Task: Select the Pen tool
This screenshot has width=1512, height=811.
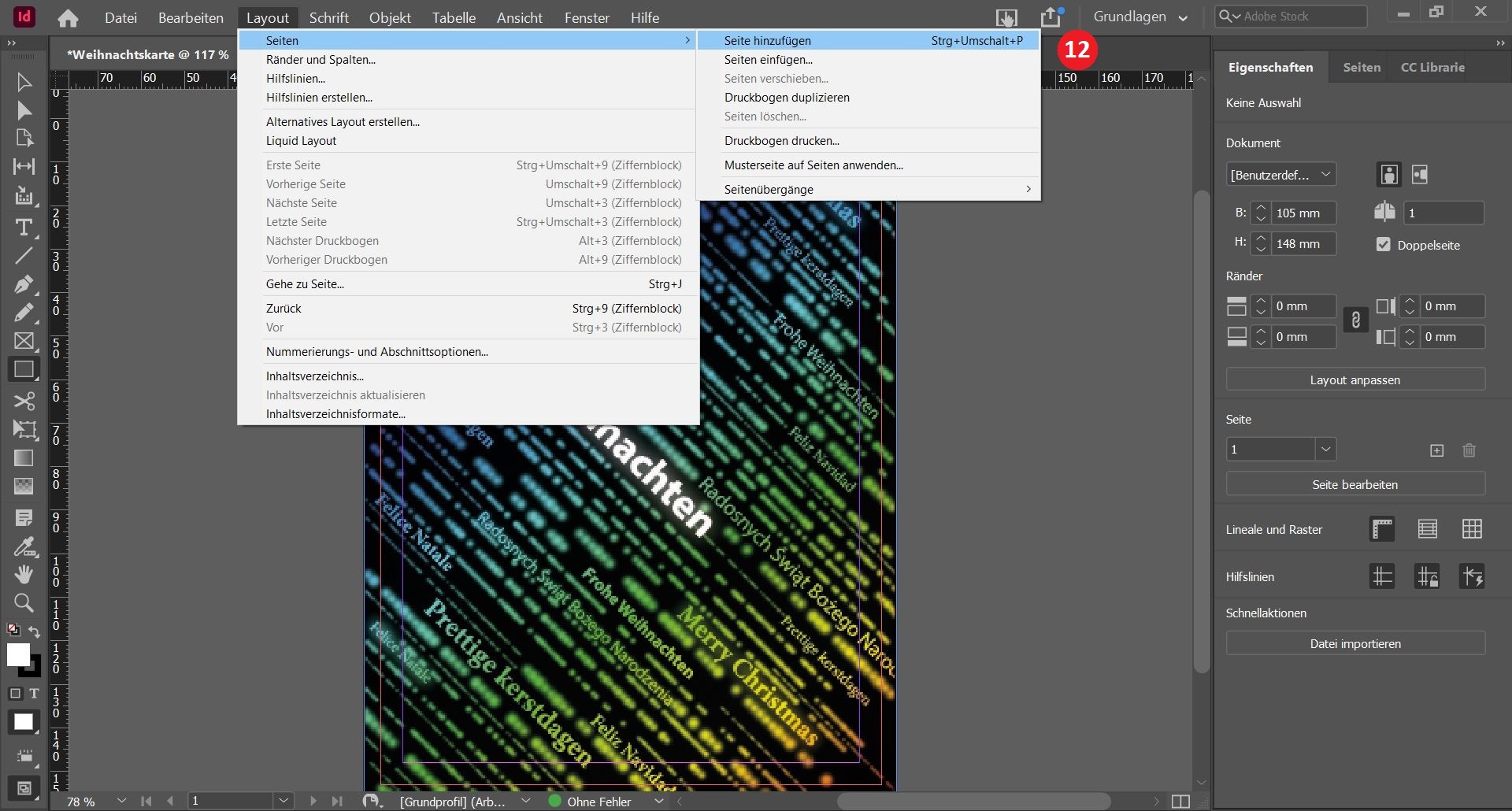Action: (x=24, y=284)
